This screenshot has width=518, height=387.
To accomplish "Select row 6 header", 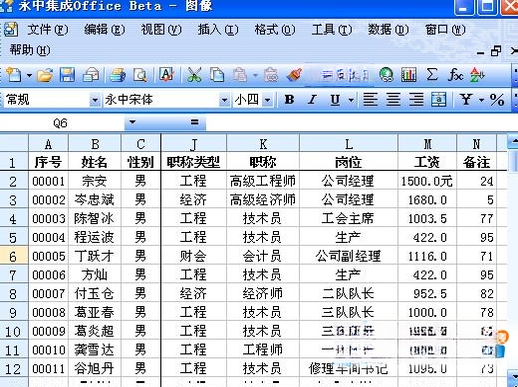I will [x=14, y=256].
